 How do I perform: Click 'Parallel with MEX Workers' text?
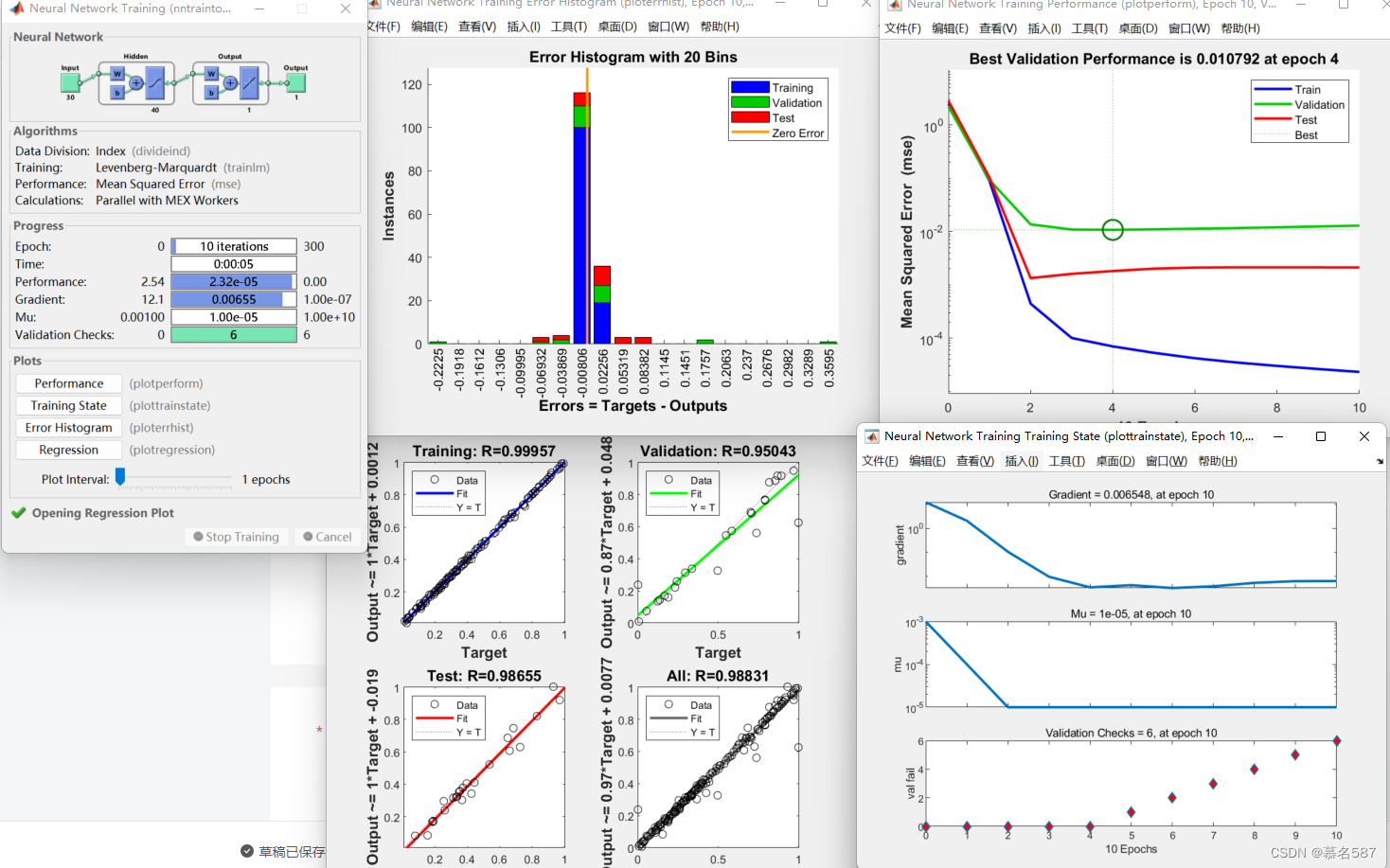point(167,201)
